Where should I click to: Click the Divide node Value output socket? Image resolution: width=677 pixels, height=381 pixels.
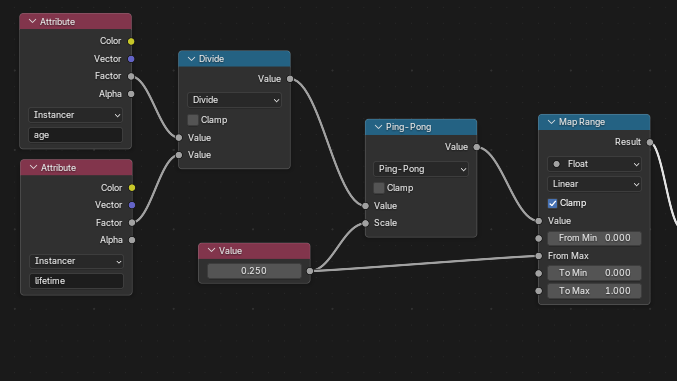290,79
